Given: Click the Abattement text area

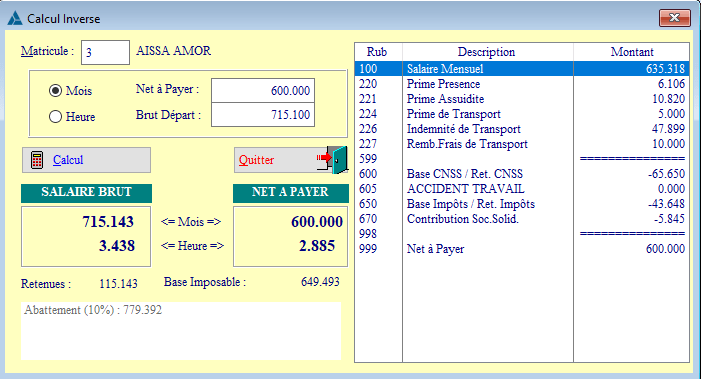Looking at the screenshot, I should pos(181,331).
